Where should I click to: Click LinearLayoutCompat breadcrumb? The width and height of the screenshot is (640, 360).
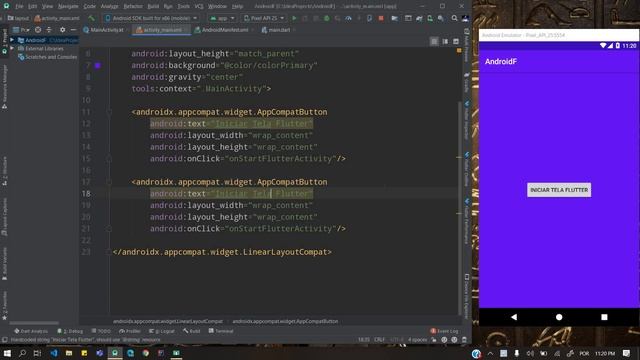168,321
